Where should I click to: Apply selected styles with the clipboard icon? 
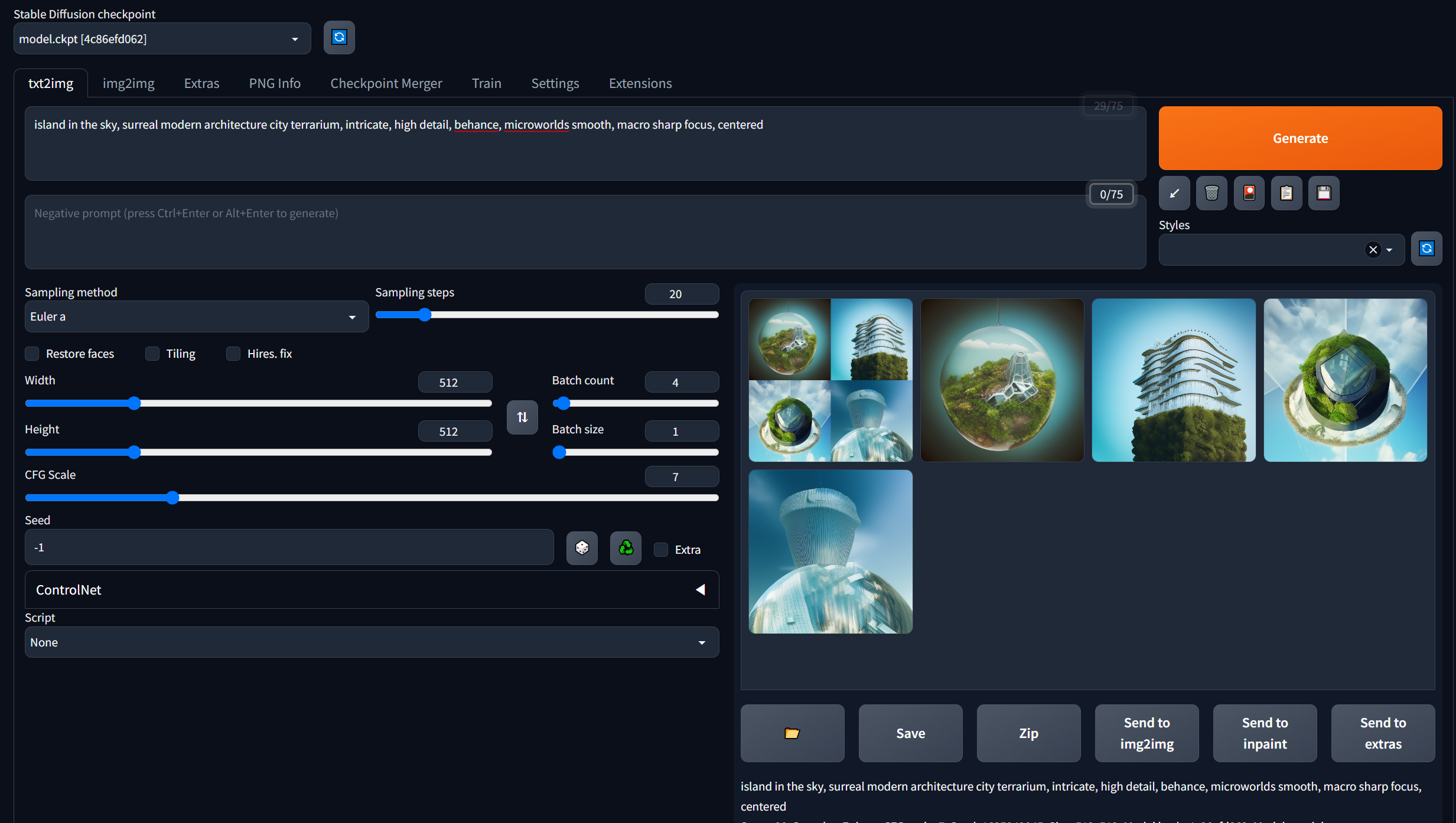coord(1286,193)
